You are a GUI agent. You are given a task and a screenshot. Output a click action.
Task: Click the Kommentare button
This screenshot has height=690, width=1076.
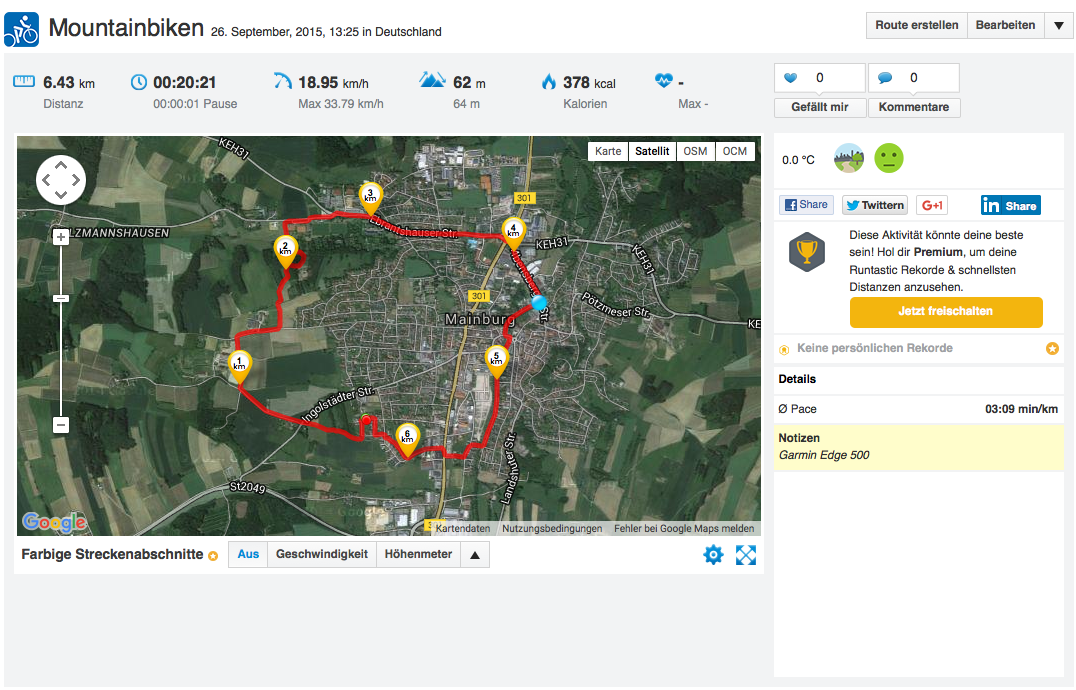[x=914, y=107]
